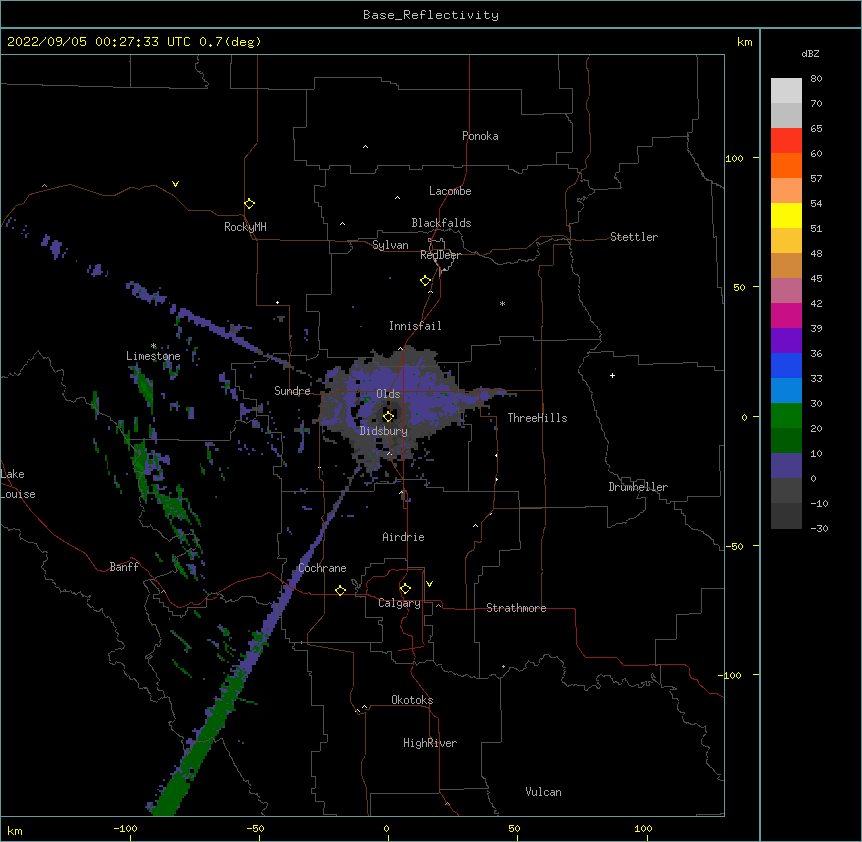862x842 pixels.
Task: Select the Lacombe city label
Action: click(450, 191)
